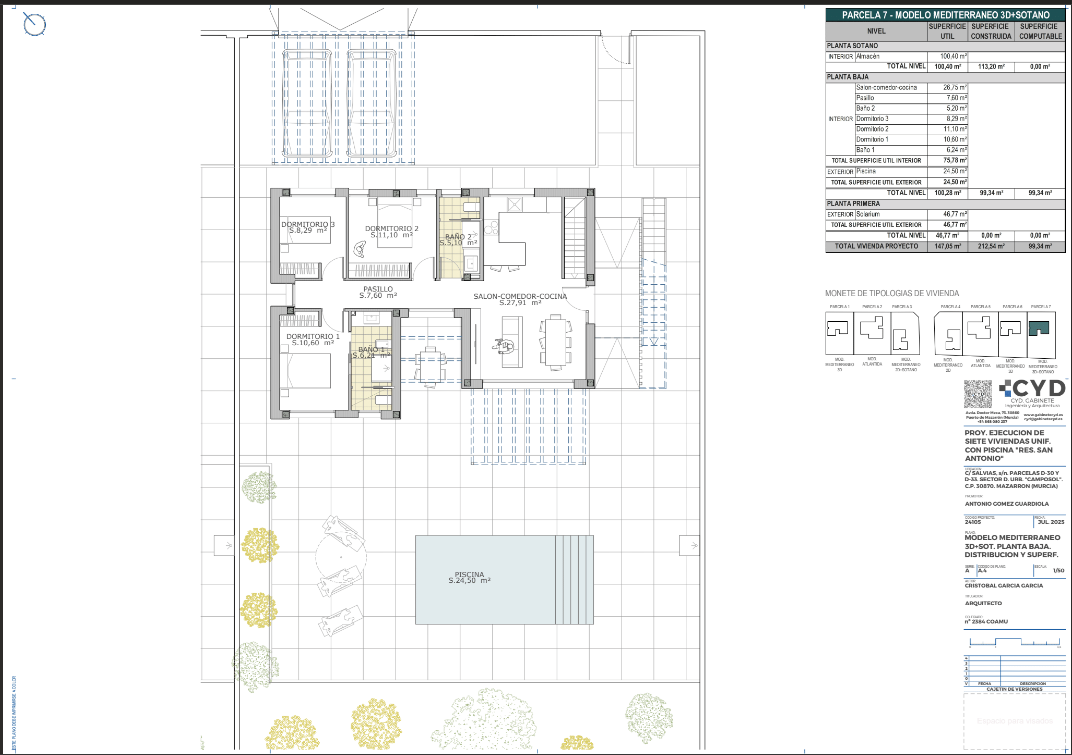Select the Parcela 4 key plan thumbnail
This screenshot has height=755, width=1072.
point(948,334)
